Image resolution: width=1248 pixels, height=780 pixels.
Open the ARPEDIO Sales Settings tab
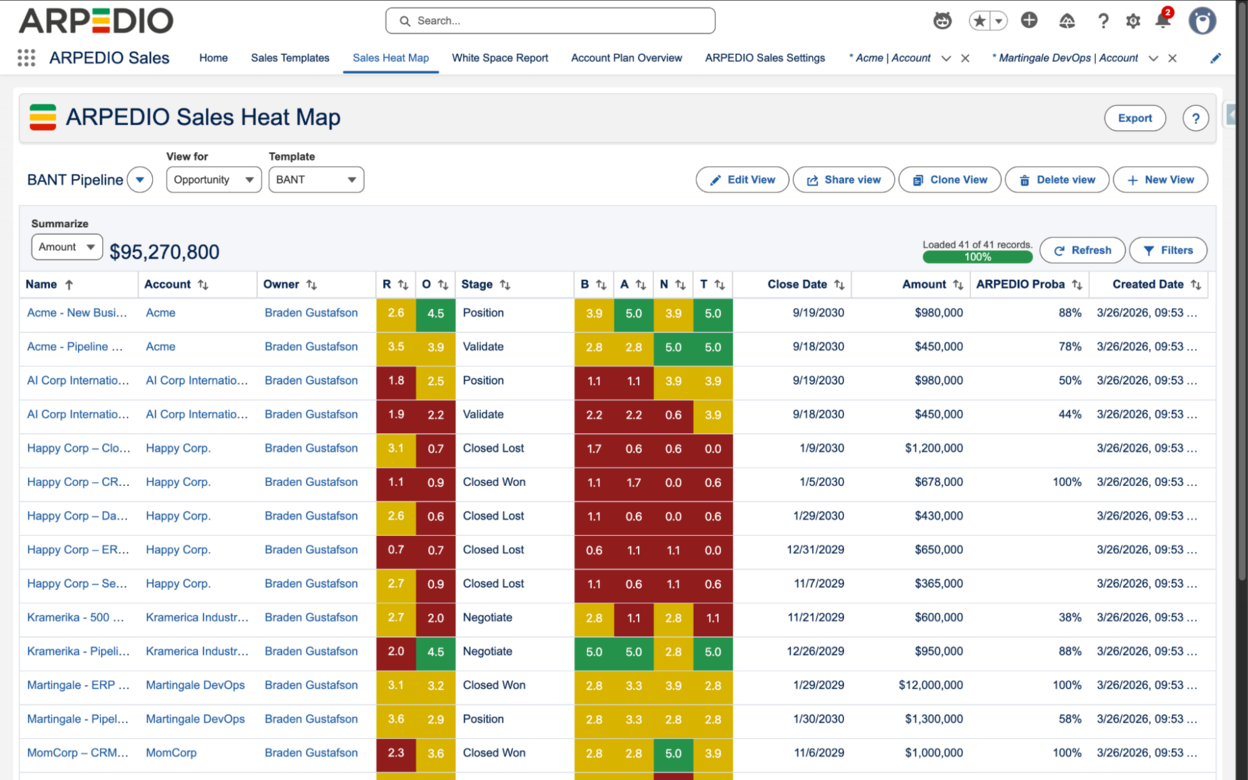pyautogui.click(x=765, y=58)
